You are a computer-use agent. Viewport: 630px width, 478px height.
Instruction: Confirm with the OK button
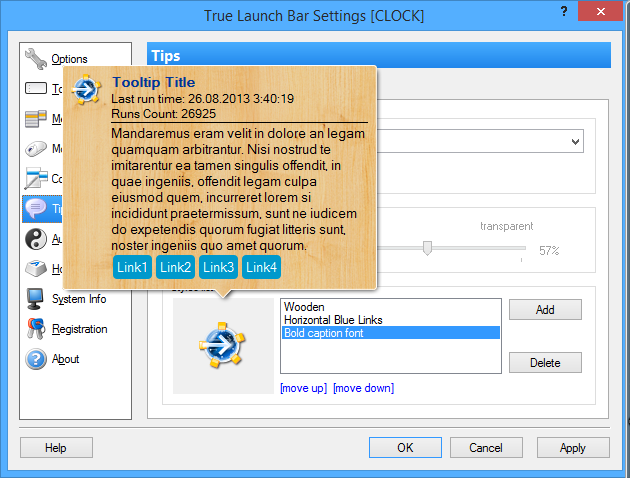pyautogui.click(x=405, y=447)
